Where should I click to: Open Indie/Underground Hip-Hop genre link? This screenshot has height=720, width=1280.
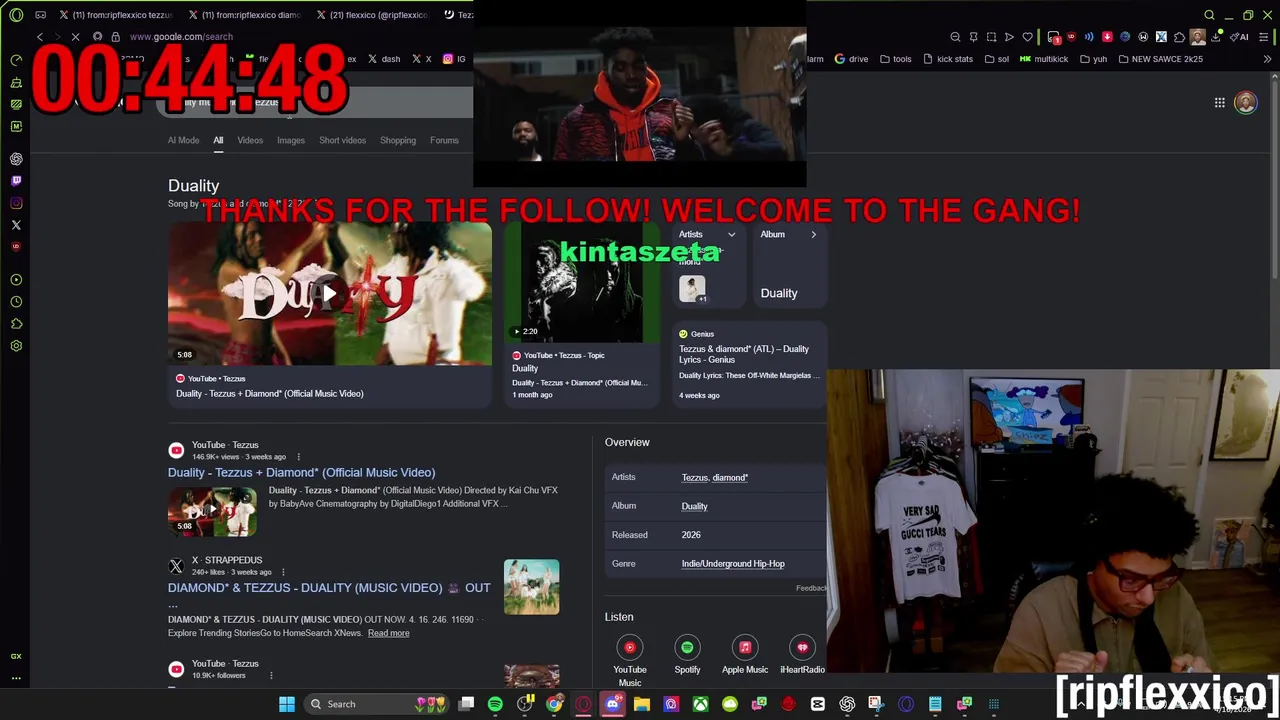[x=733, y=564]
